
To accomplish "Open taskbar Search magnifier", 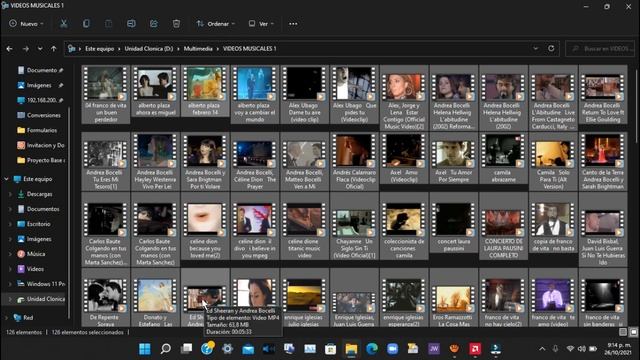I will click(x=165, y=349).
